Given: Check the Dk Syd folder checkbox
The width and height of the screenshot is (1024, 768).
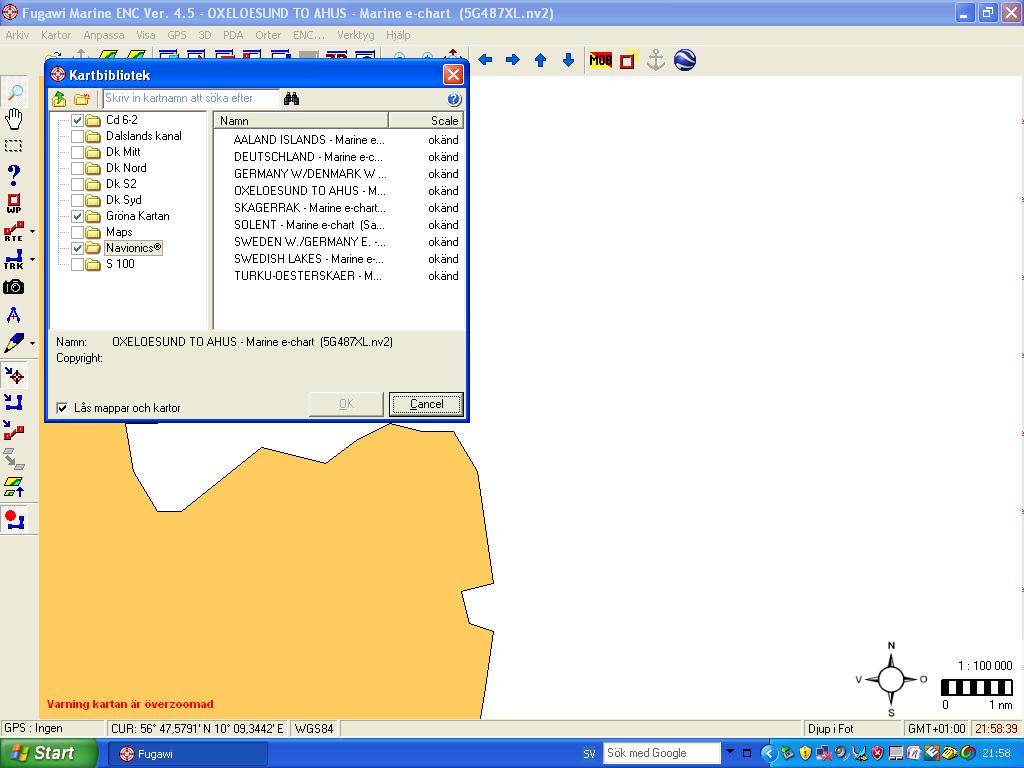Looking at the screenshot, I should [x=77, y=200].
